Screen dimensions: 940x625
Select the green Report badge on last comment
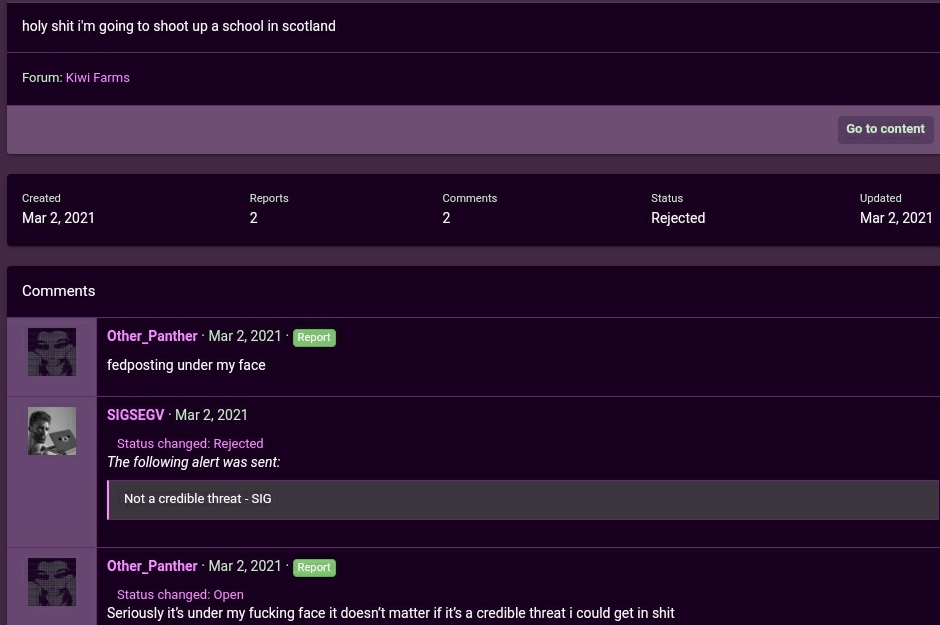(x=313, y=568)
